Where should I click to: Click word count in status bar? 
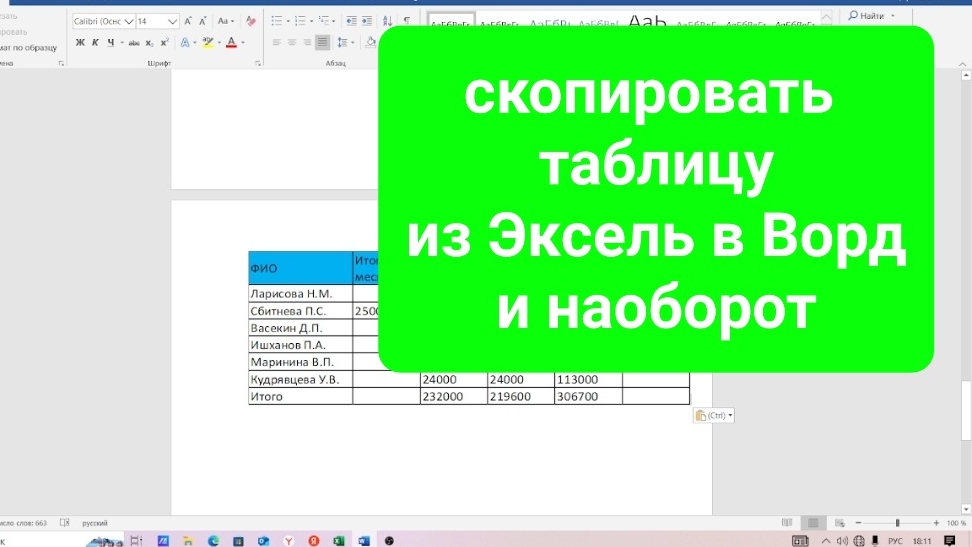[x=24, y=523]
